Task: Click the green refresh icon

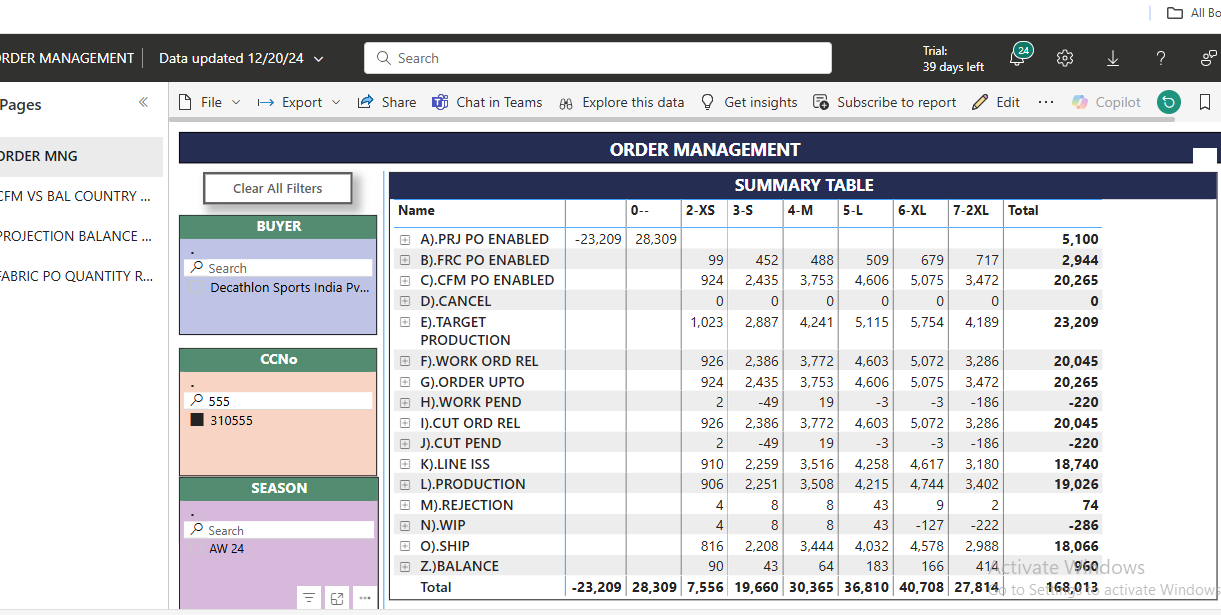Action: click(x=1168, y=102)
